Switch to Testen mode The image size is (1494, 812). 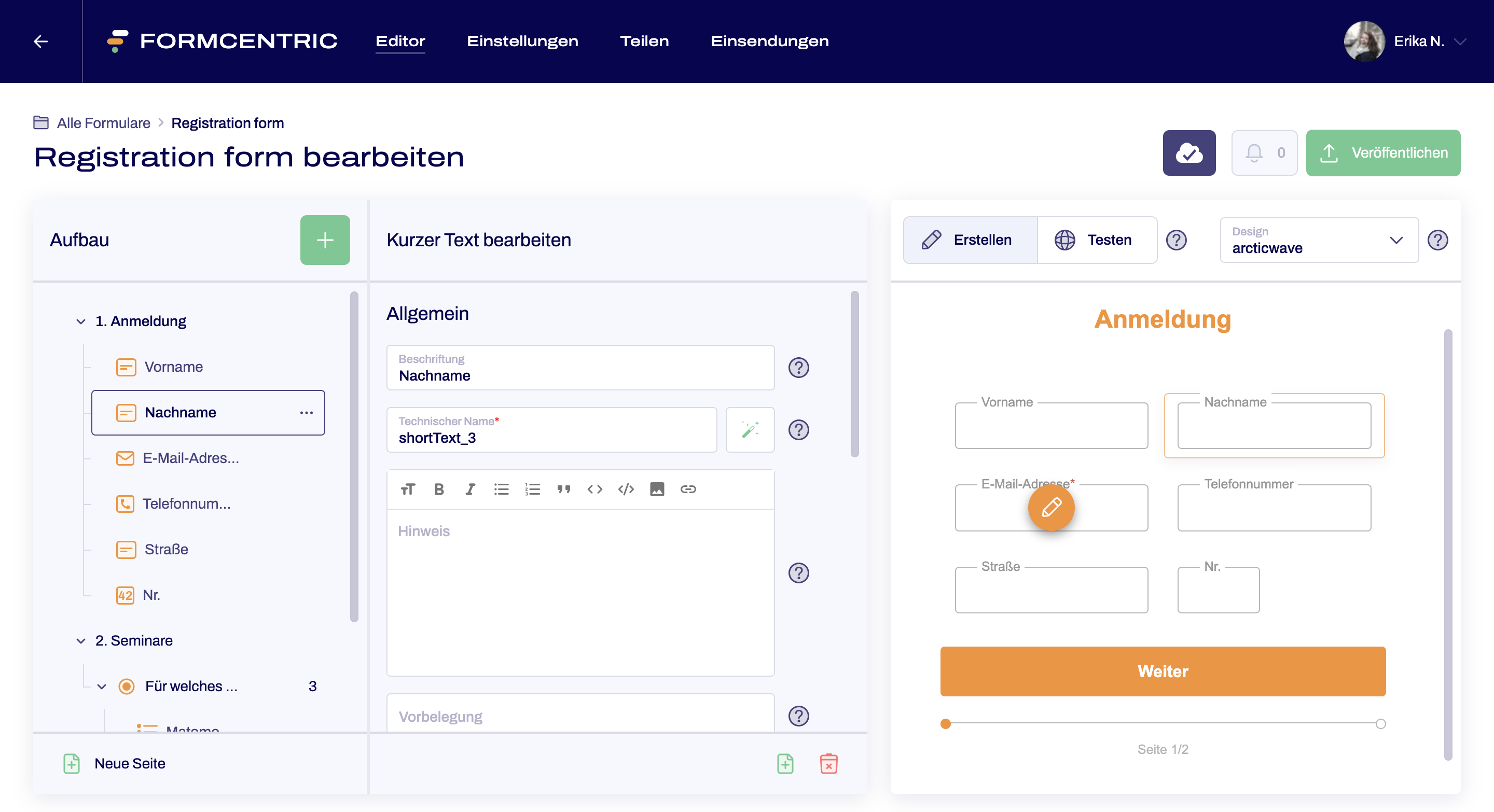[1096, 240]
